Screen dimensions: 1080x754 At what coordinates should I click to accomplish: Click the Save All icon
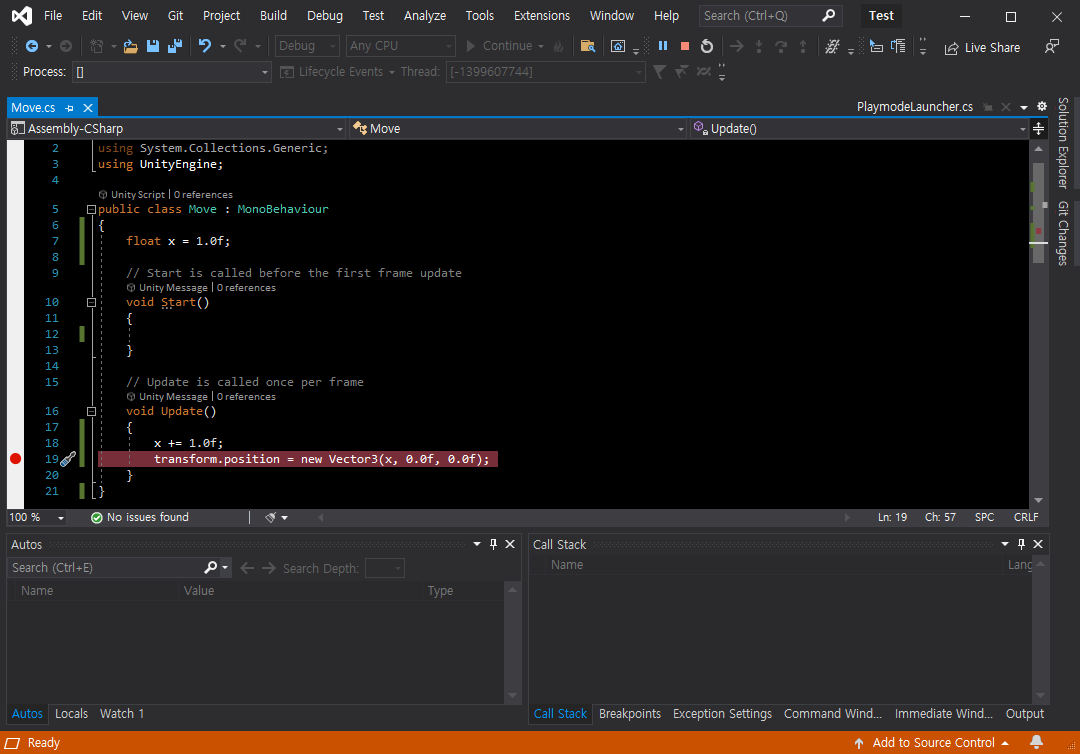coord(175,46)
